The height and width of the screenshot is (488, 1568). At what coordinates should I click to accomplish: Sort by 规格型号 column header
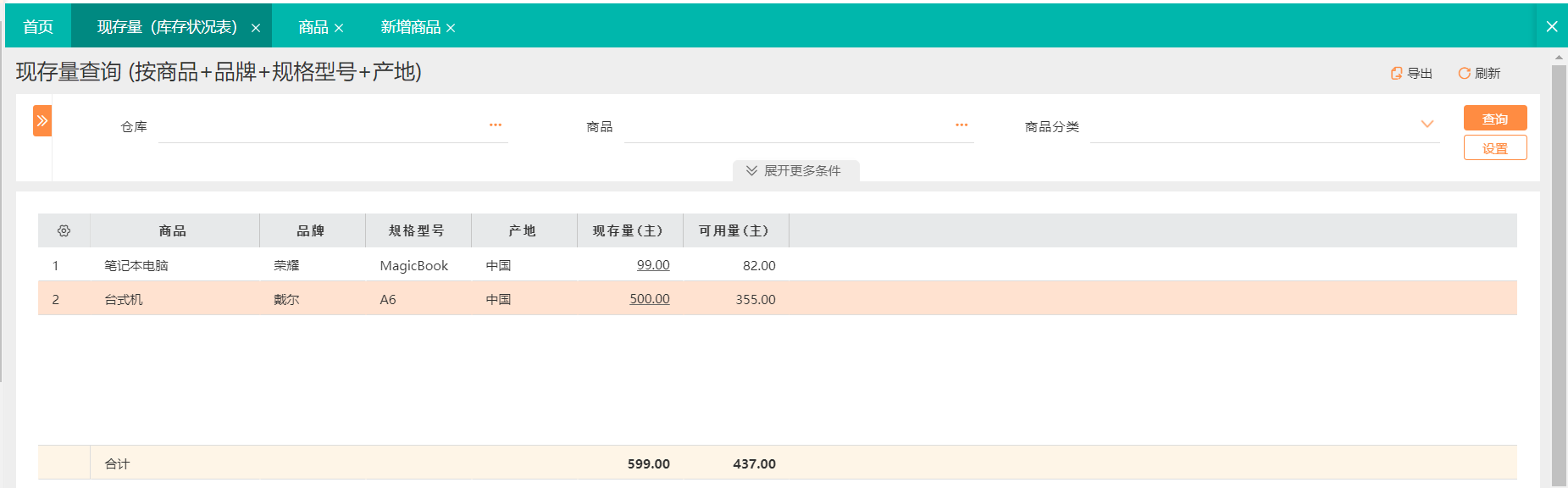417,230
